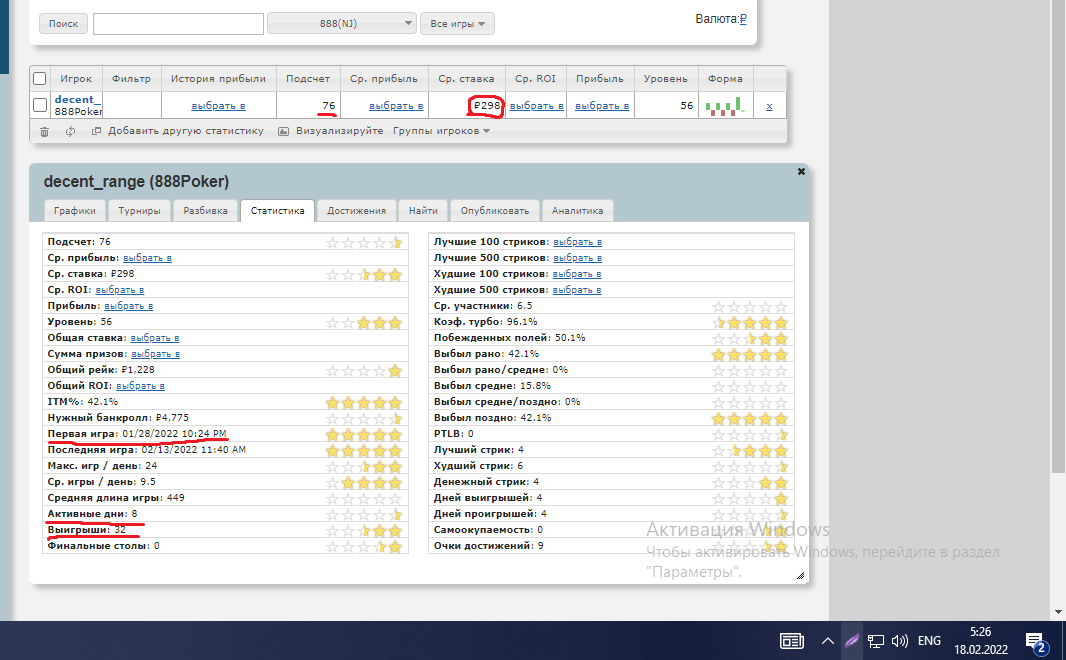Screen dimensions: 1066x660
Task: Click выбрать в next to Лучшие 100 стриков
Action: (x=578, y=242)
